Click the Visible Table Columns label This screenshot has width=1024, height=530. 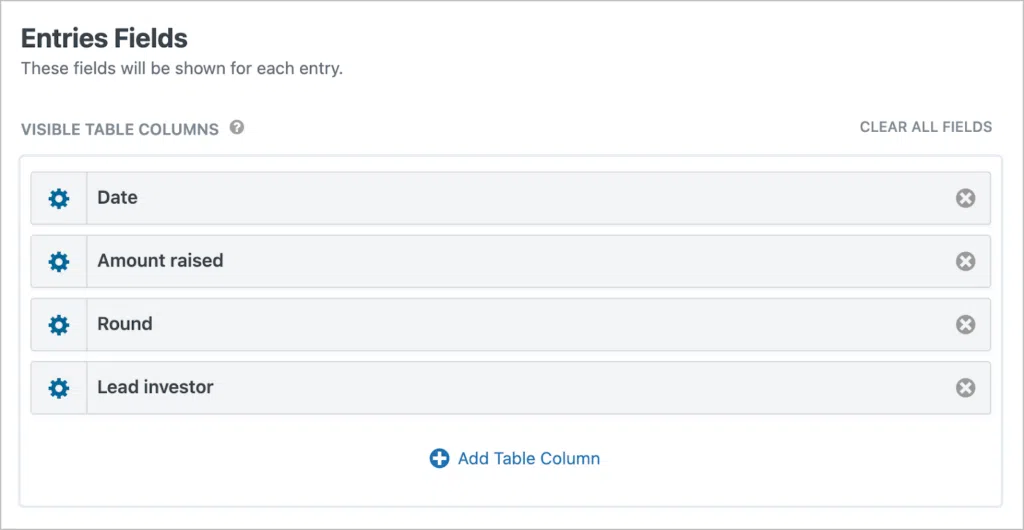[119, 129]
